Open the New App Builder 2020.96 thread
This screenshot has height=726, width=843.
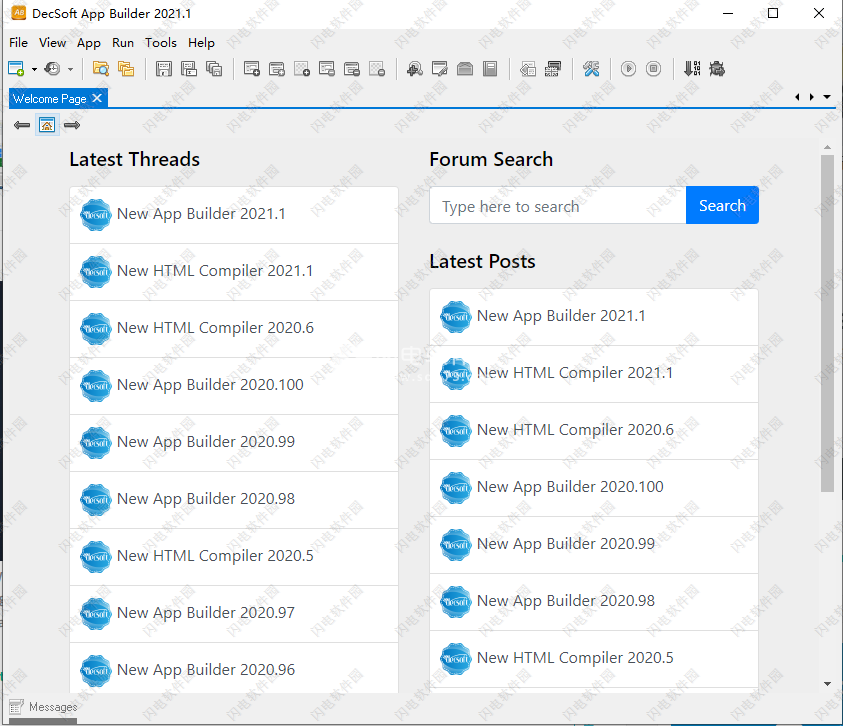tap(234, 668)
